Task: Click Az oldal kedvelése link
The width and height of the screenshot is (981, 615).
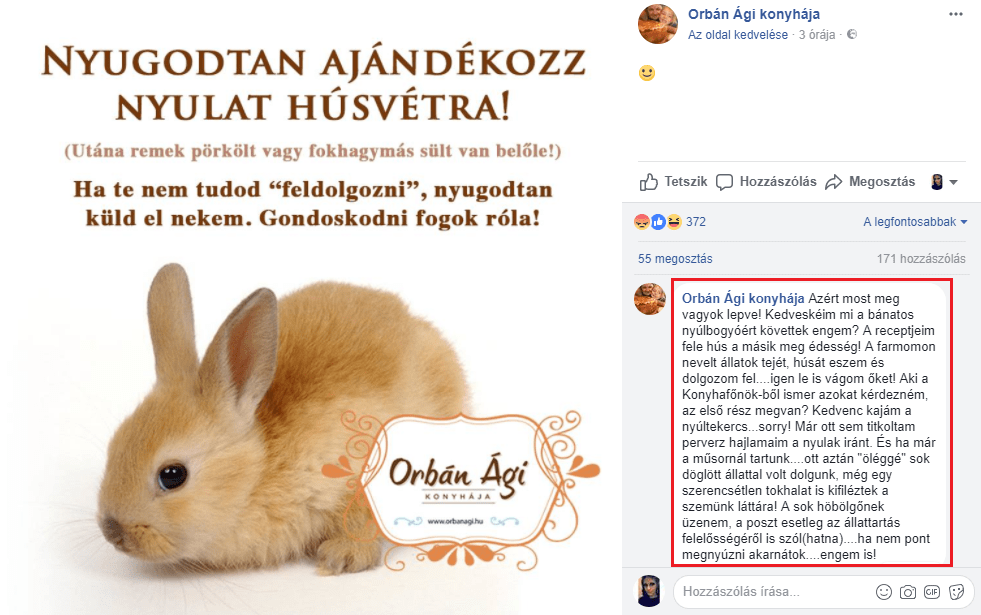Action: coord(738,35)
